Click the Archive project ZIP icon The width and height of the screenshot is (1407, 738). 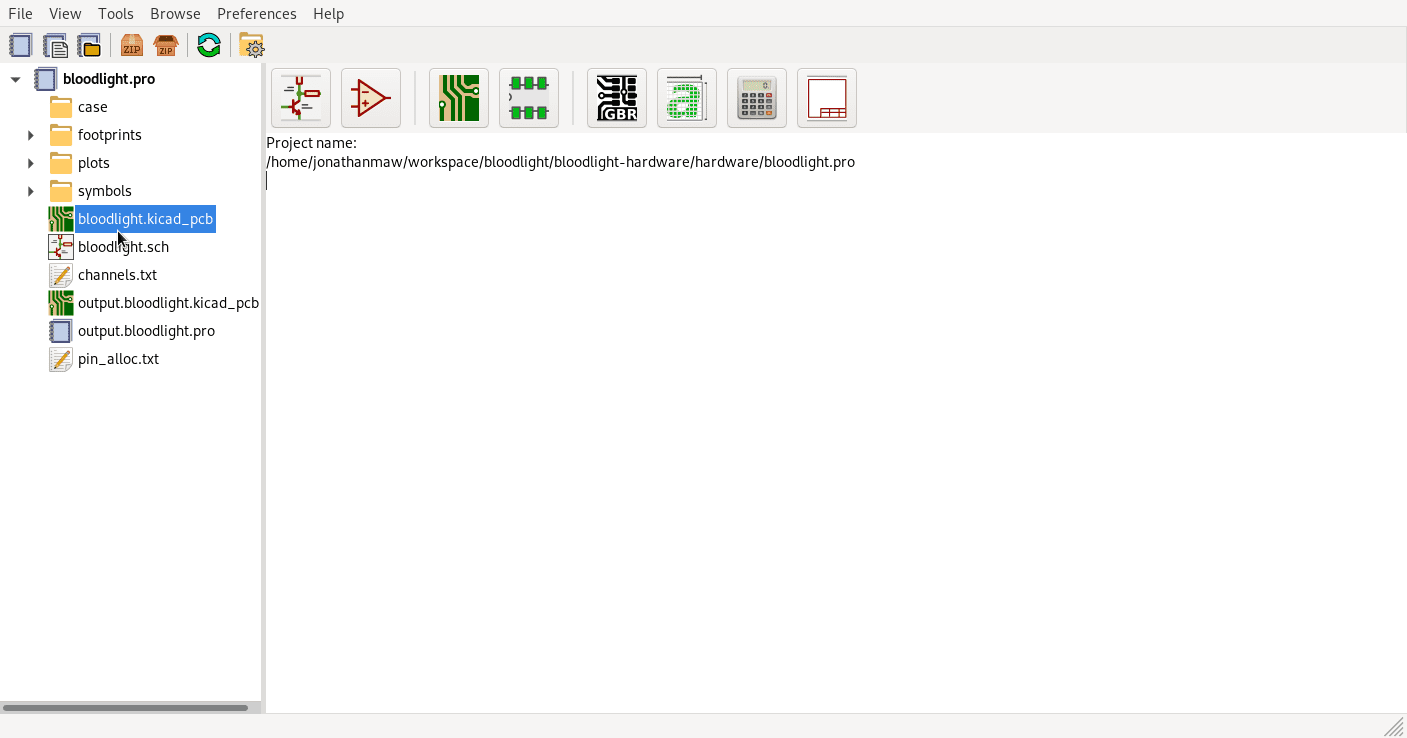[x=132, y=45]
